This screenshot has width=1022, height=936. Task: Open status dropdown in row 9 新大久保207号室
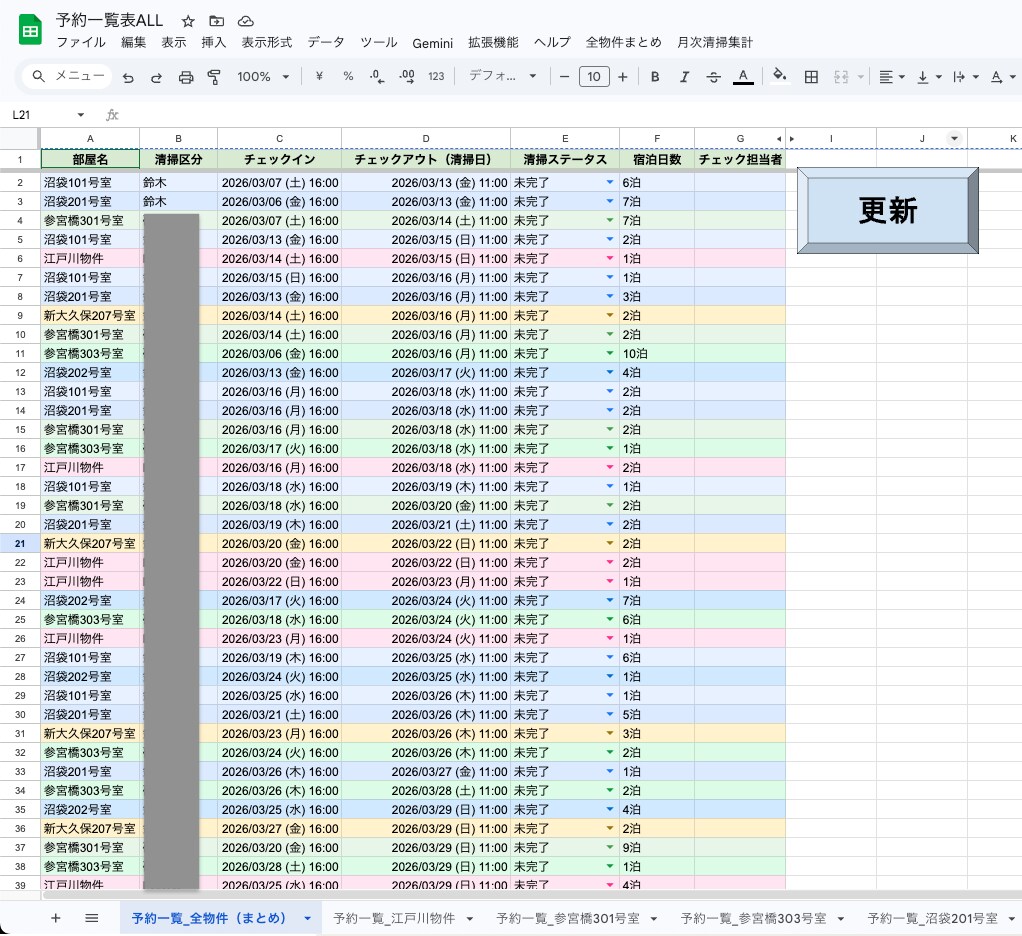[x=610, y=315]
